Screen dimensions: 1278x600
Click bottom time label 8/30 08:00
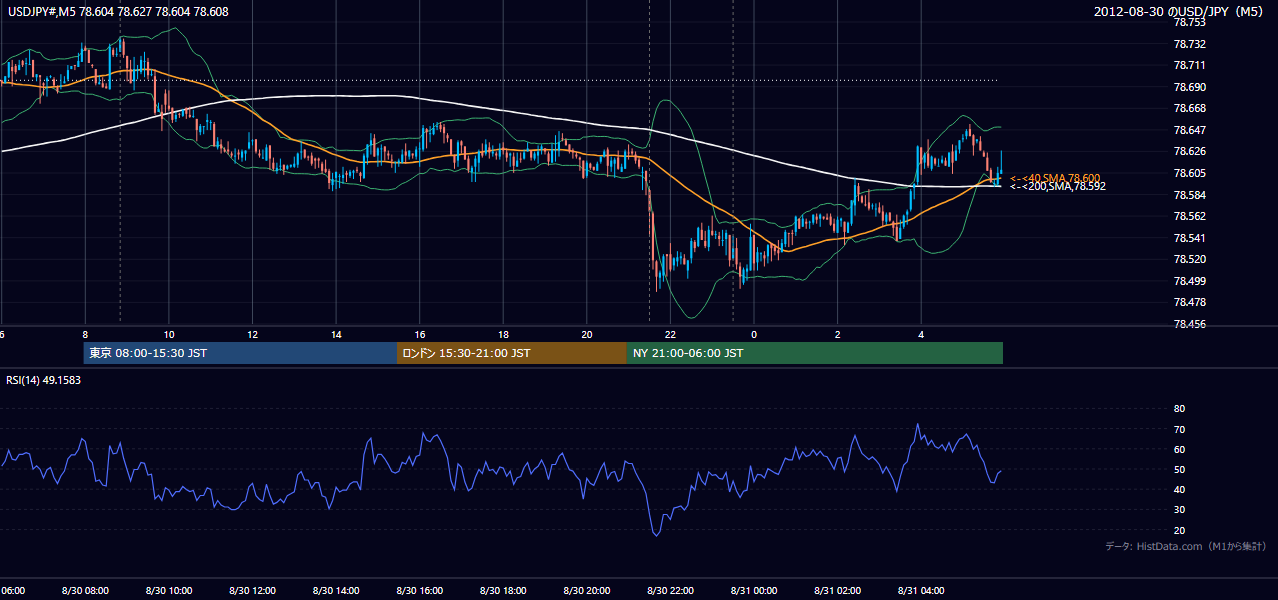tap(85, 591)
